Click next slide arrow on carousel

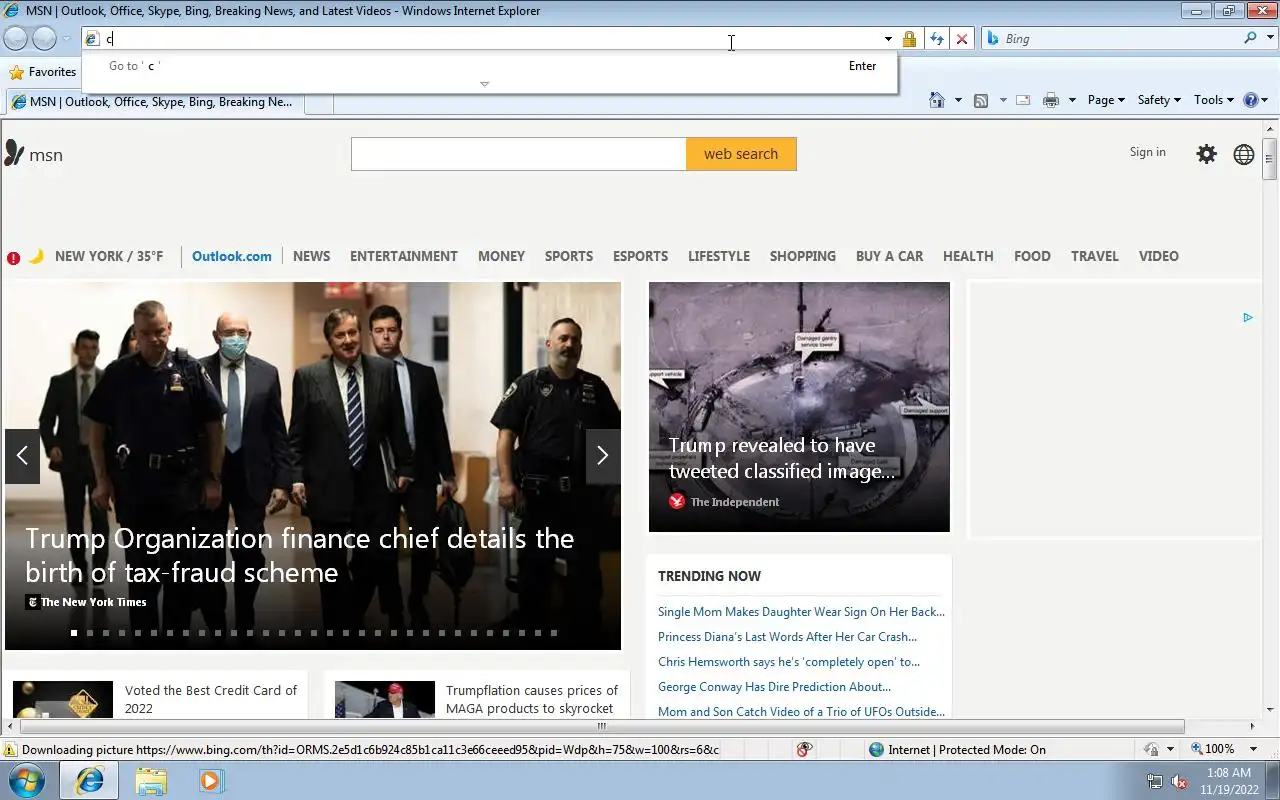[x=602, y=456]
